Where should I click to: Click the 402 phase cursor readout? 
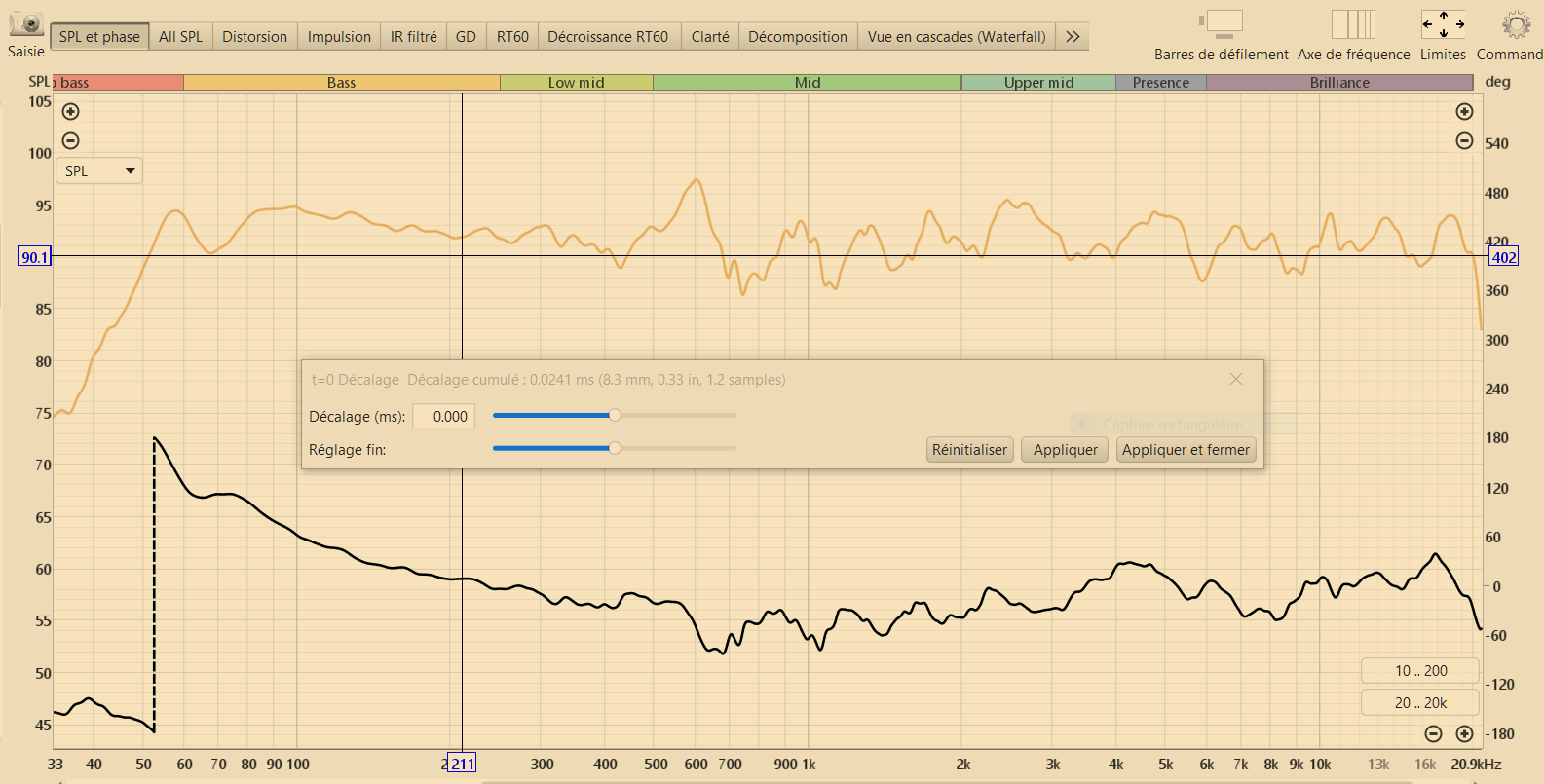(1504, 257)
